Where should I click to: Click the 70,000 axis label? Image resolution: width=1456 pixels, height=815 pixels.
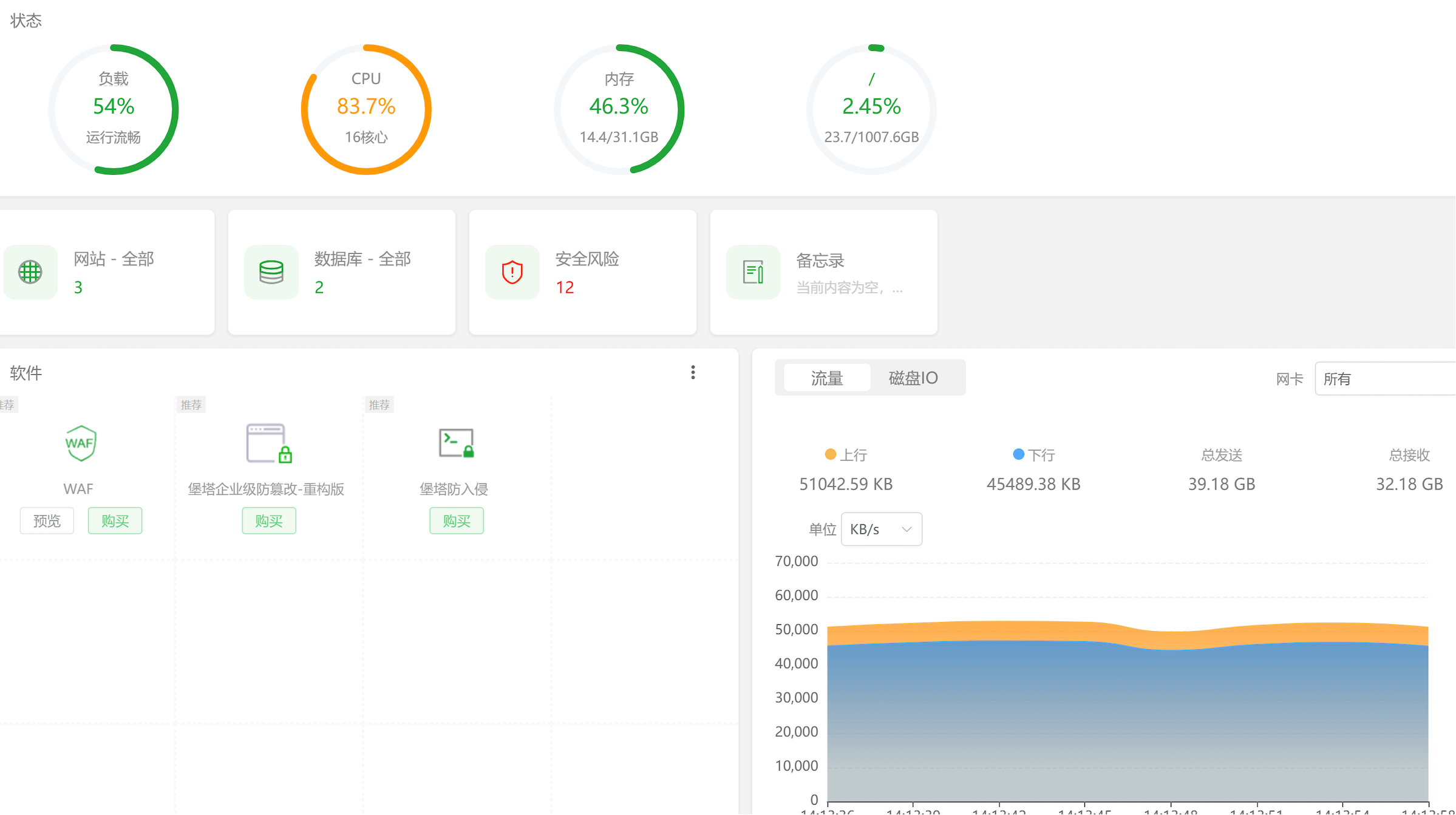(797, 562)
